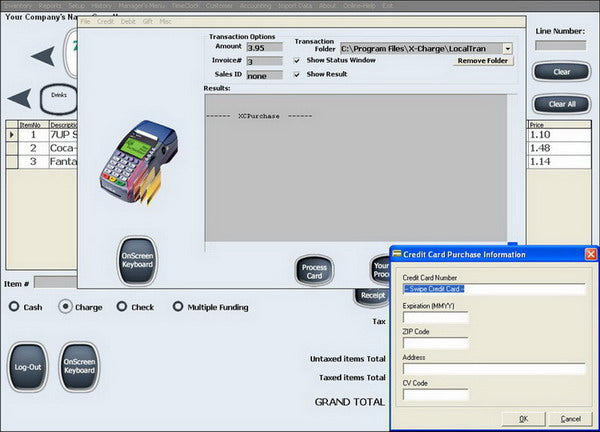The image size is (600, 432).
Task: Click the credit card terminal image
Action: [x=139, y=162]
